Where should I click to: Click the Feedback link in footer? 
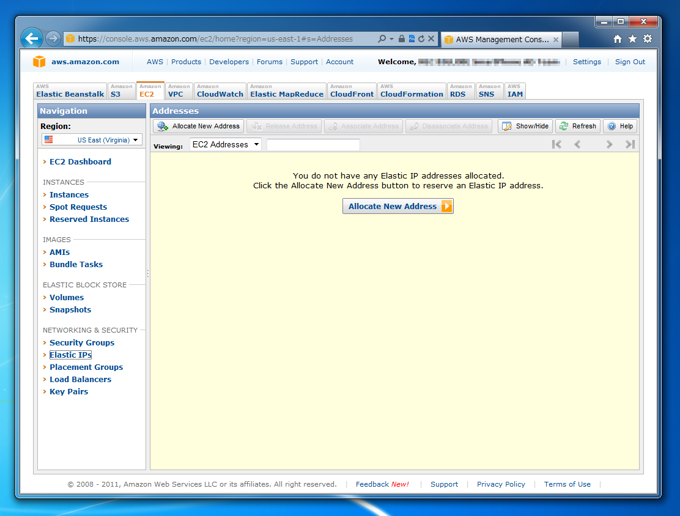coord(372,484)
